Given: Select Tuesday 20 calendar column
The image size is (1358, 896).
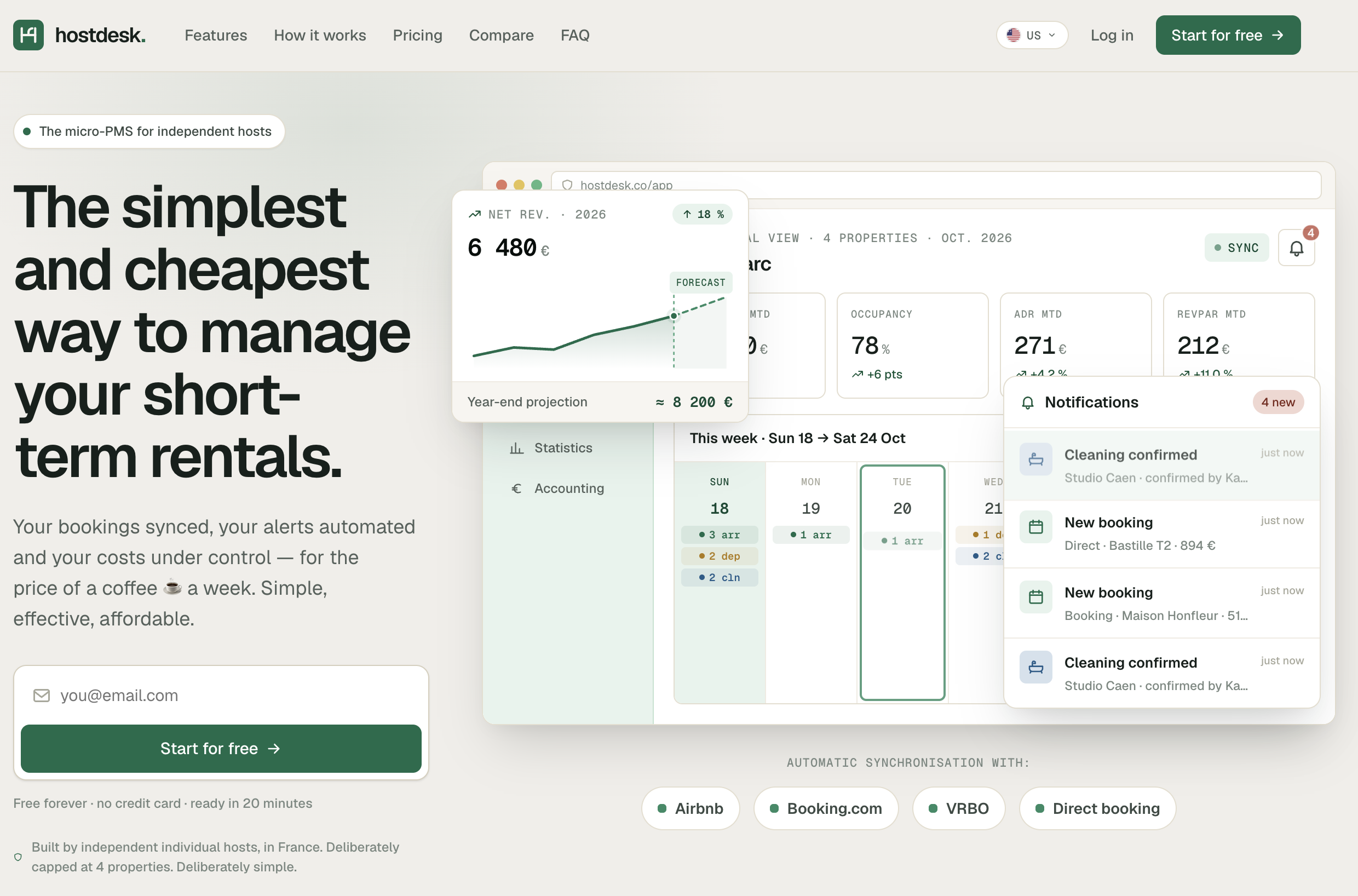Looking at the screenshot, I should tap(902, 583).
